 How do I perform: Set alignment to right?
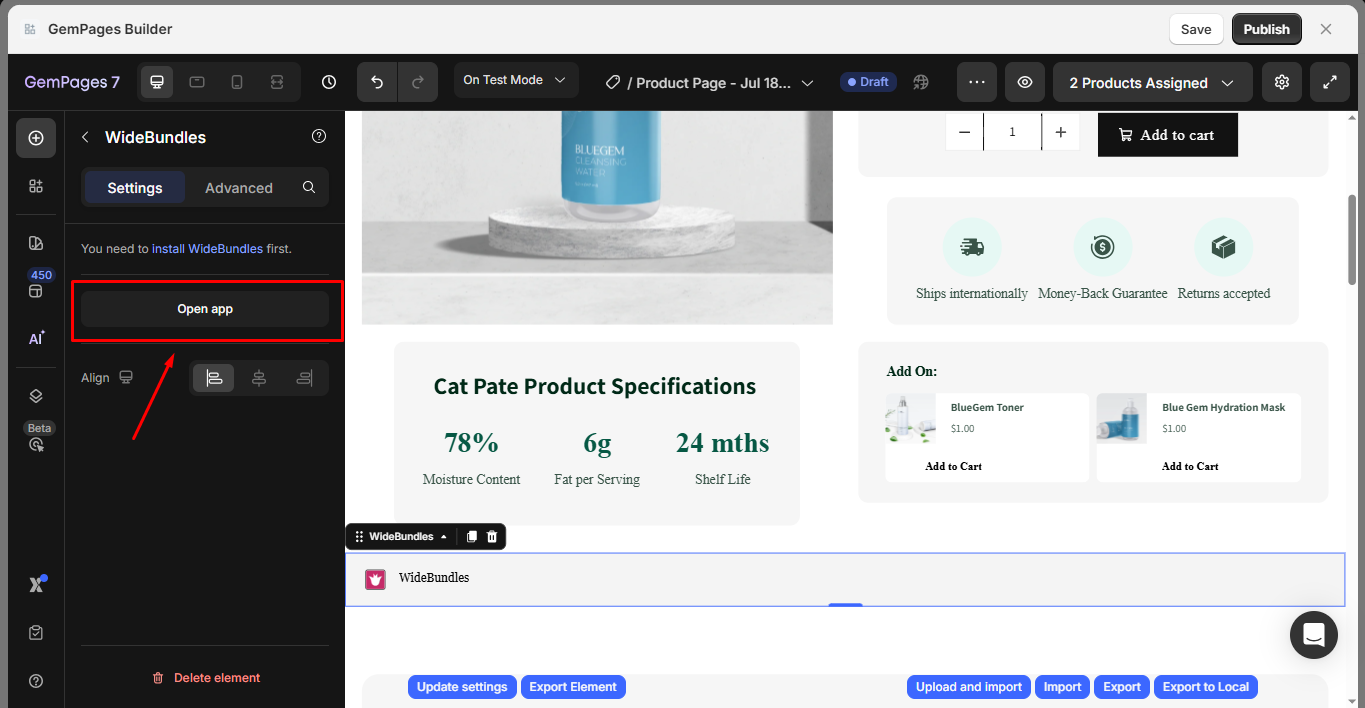point(304,378)
